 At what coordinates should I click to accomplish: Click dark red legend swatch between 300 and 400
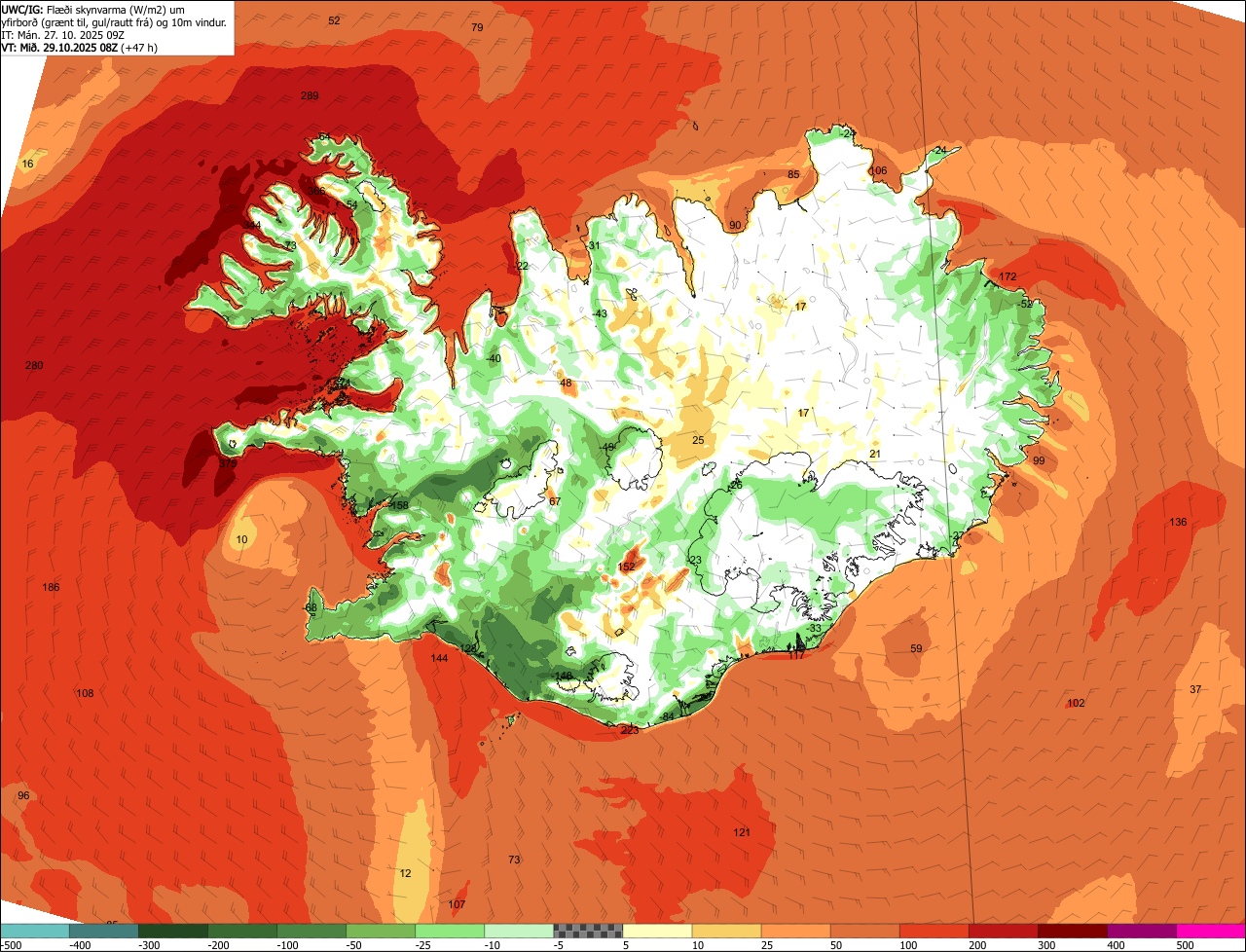click(1072, 931)
